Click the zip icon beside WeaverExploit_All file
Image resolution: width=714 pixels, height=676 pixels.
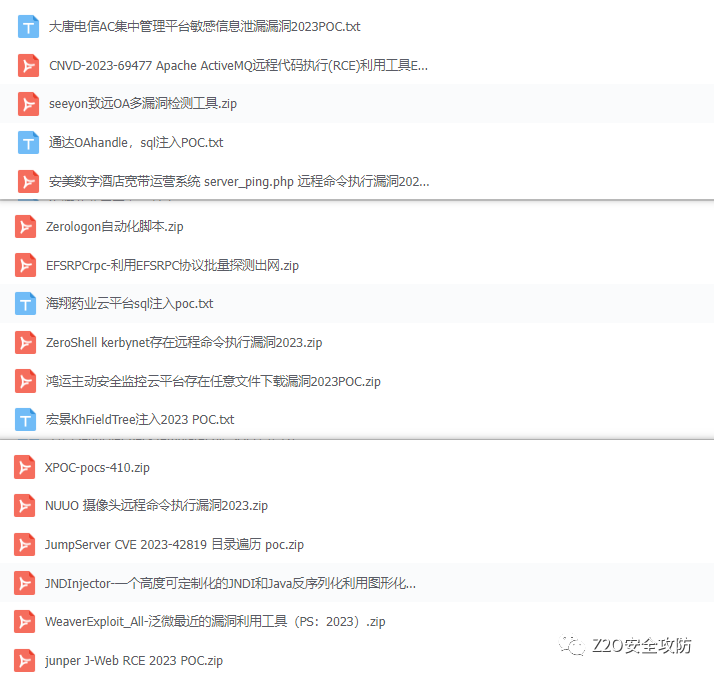[24, 621]
